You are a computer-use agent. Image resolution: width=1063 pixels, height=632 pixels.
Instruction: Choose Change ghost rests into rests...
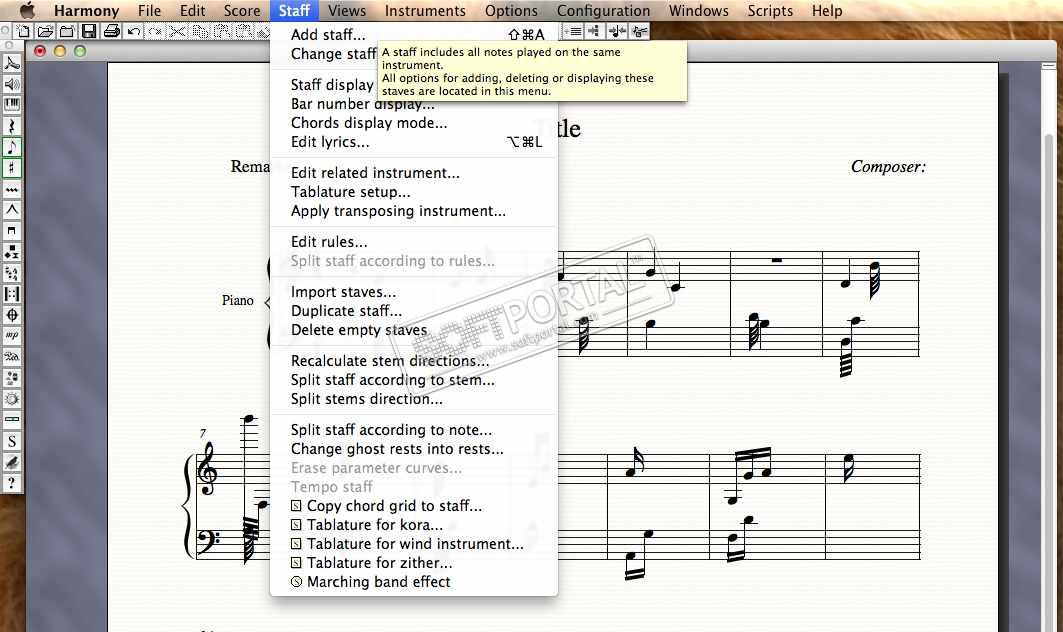(414, 450)
